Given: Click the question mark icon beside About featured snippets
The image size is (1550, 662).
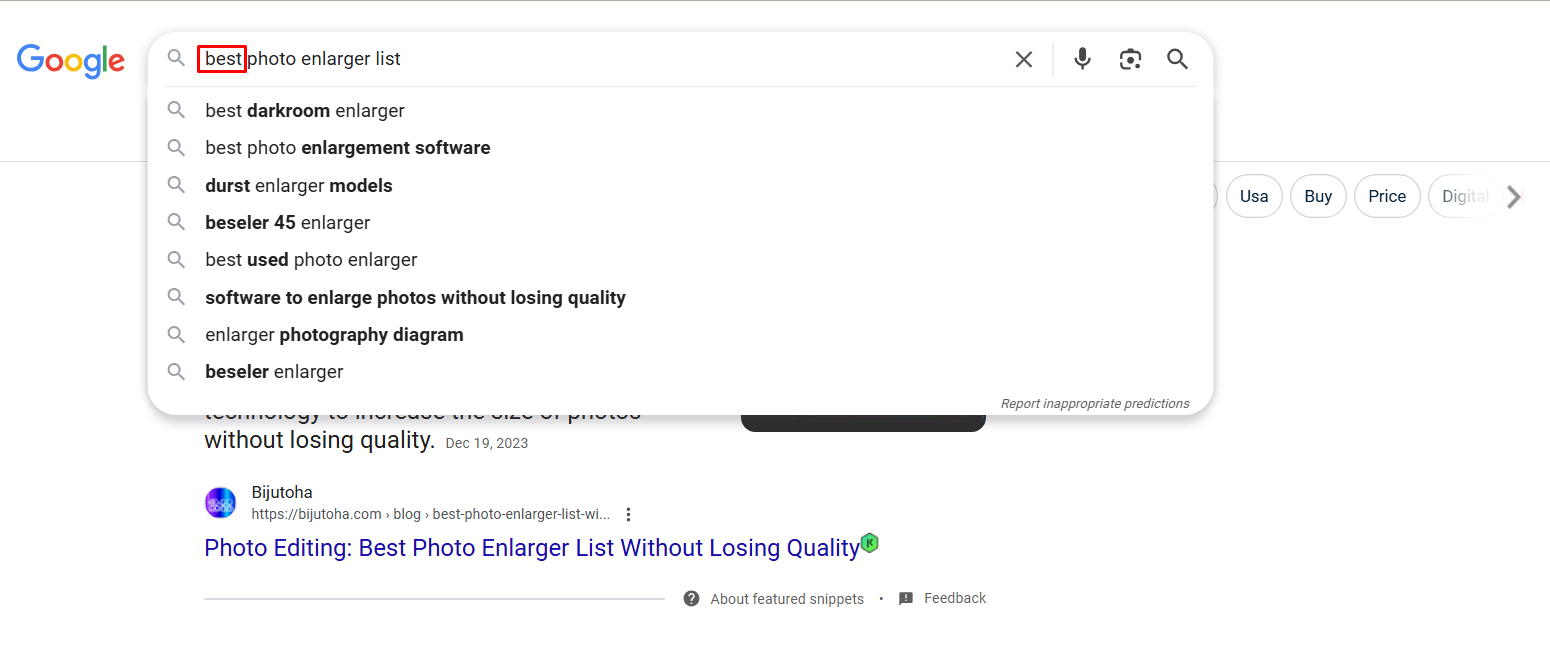Looking at the screenshot, I should [x=691, y=599].
